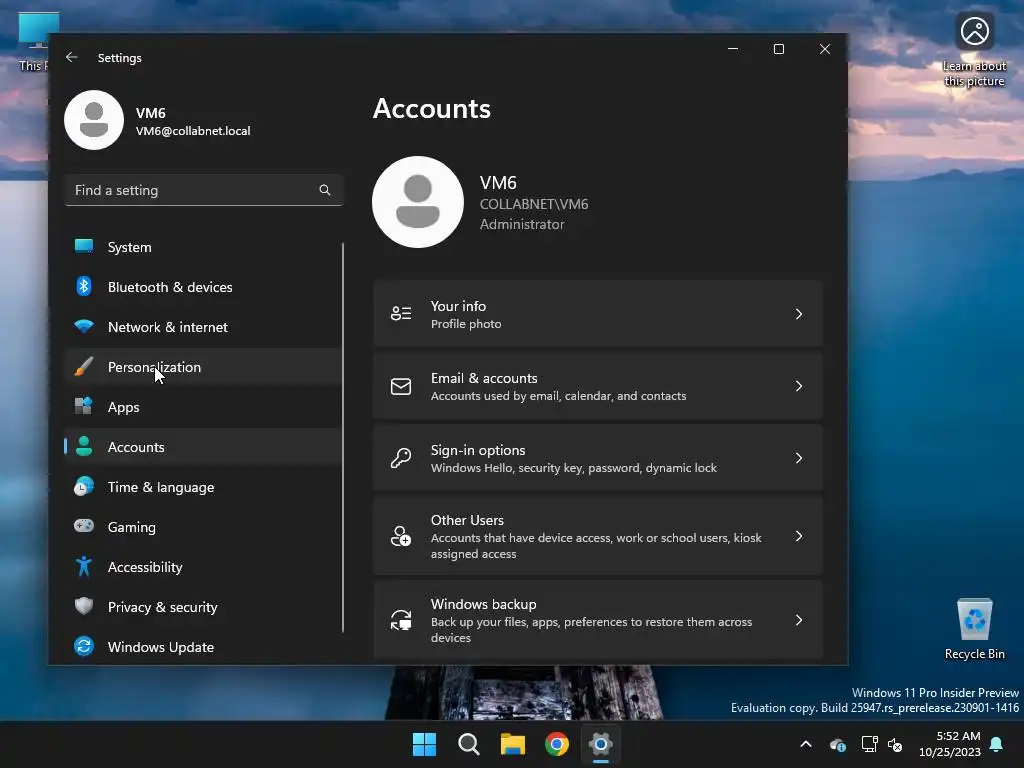
Task: Switch to Time & language label
Action: pos(161,487)
